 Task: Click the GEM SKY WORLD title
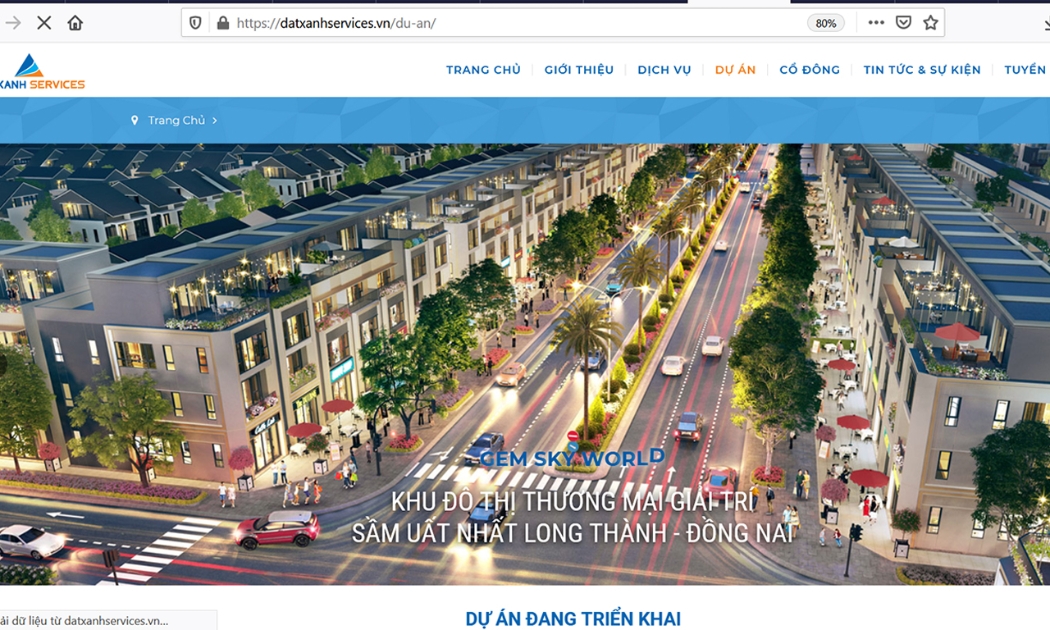click(572, 458)
